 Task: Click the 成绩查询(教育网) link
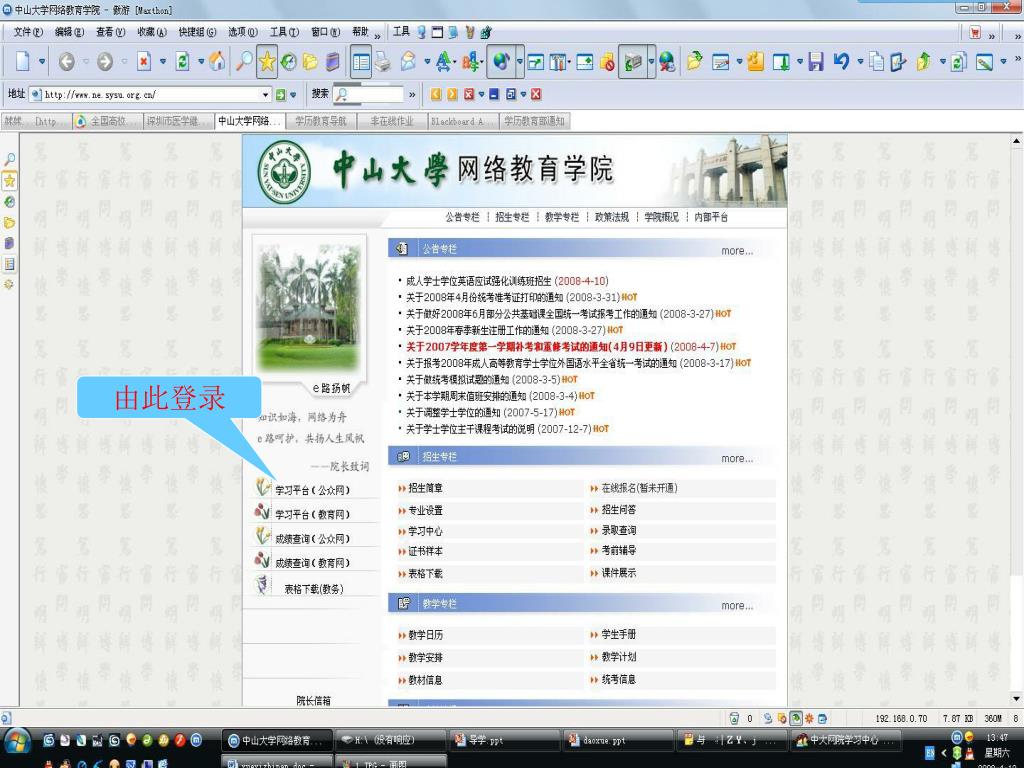pyautogui.click(x=312, y=563)
